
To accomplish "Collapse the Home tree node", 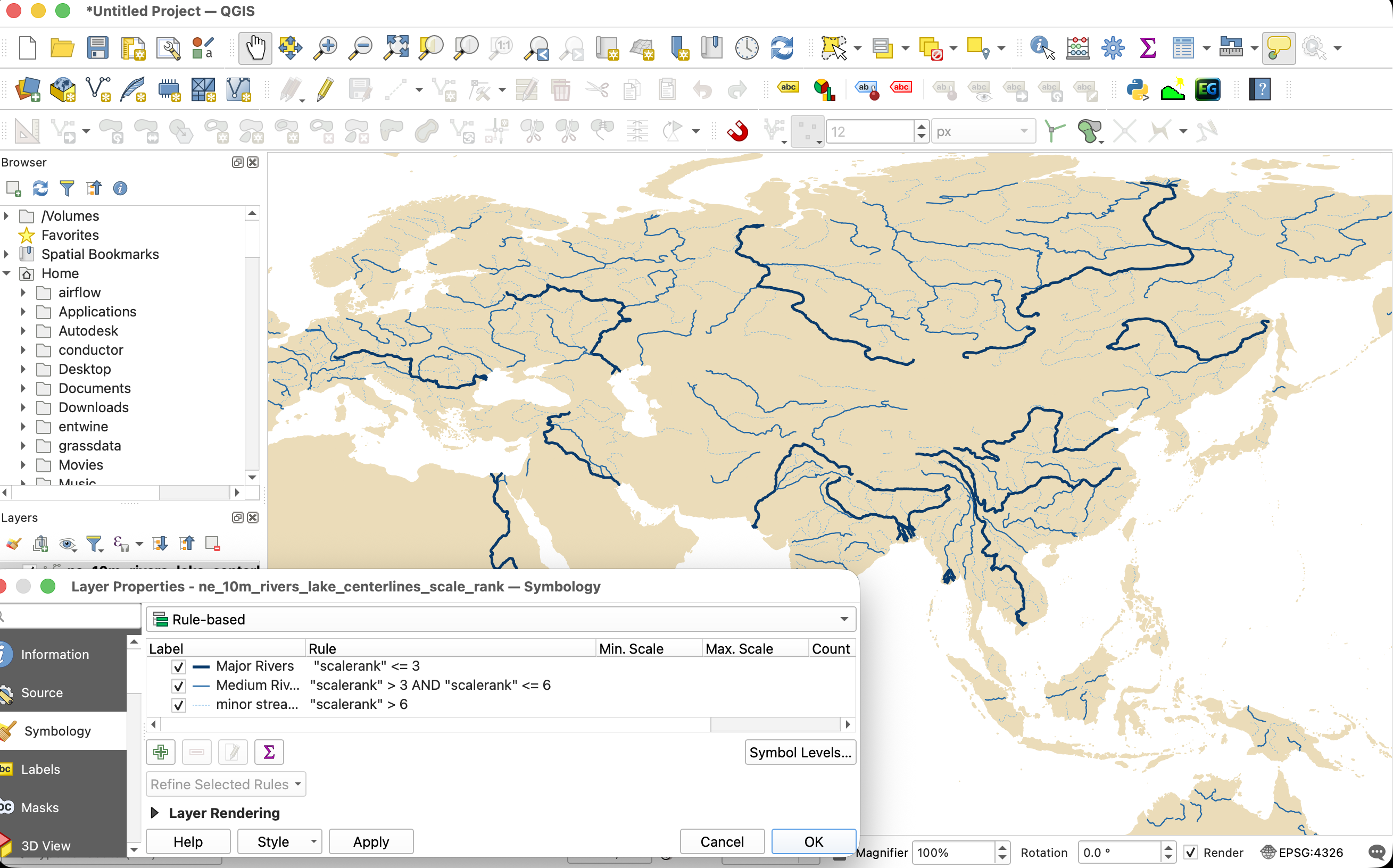I will tap(6, 273).
